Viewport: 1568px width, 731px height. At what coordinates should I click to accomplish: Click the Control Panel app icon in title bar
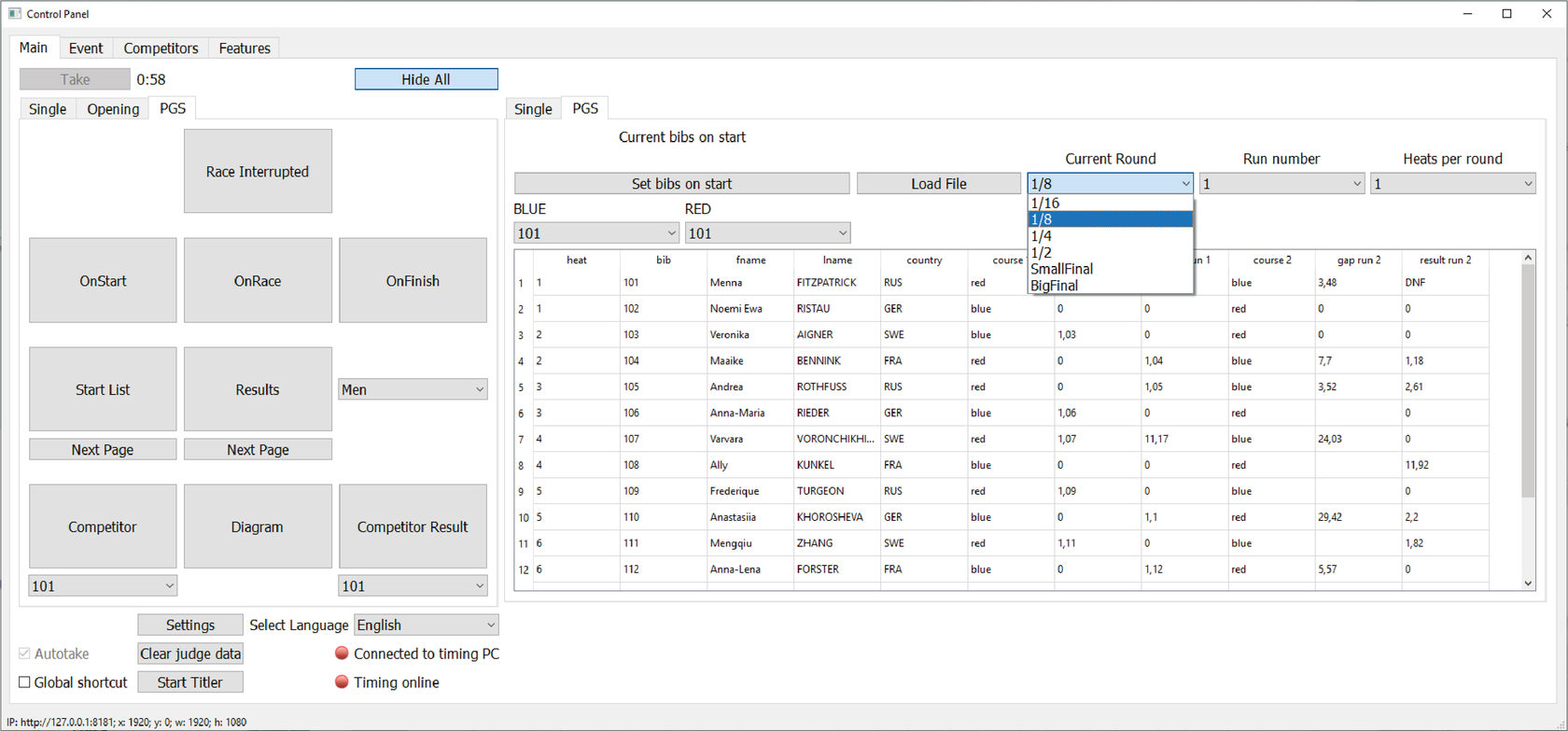point(14,14)
